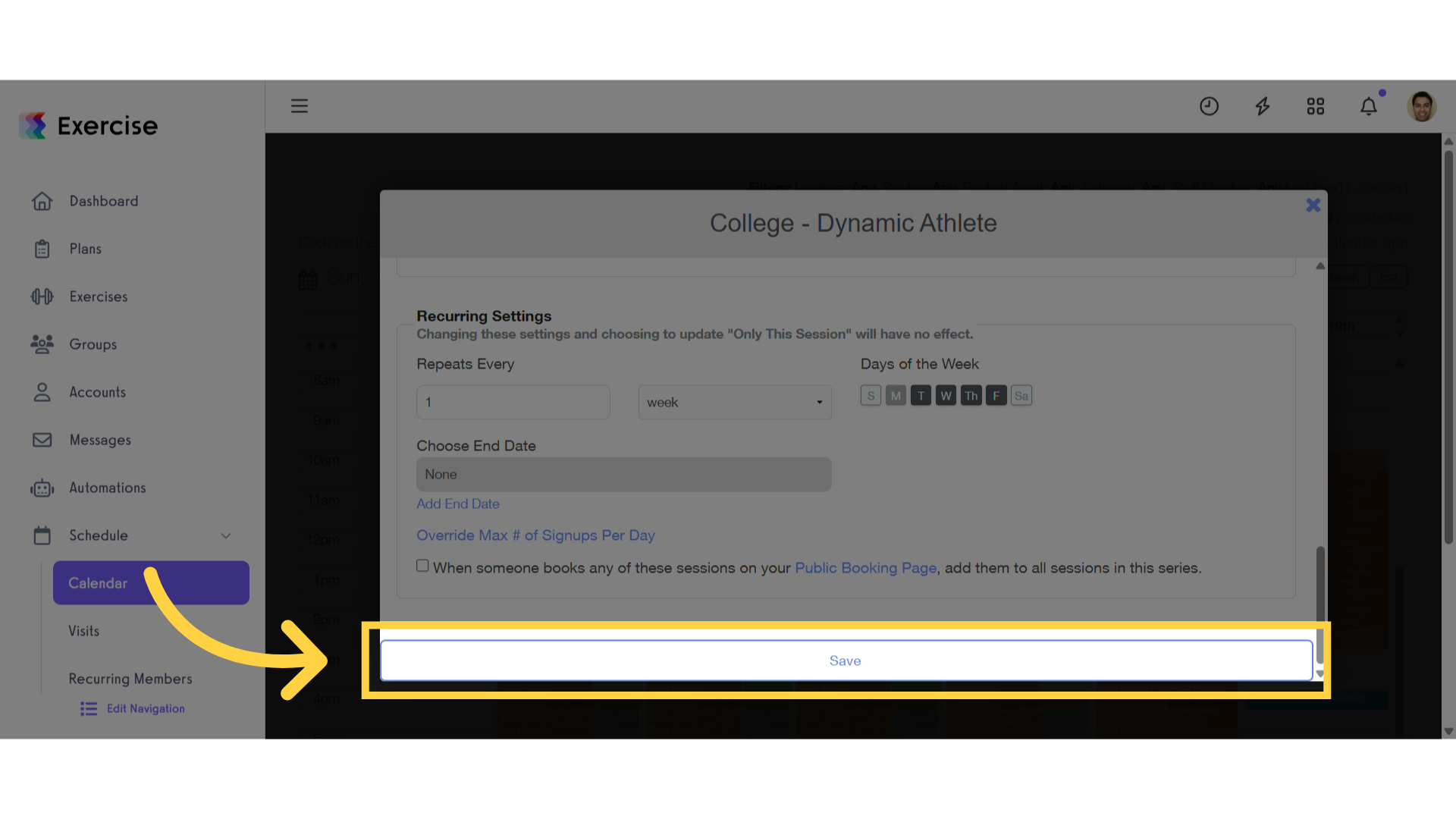Open Exercises in the sidebar
The width and height of the screenshot is (1456, 819).
99,297
